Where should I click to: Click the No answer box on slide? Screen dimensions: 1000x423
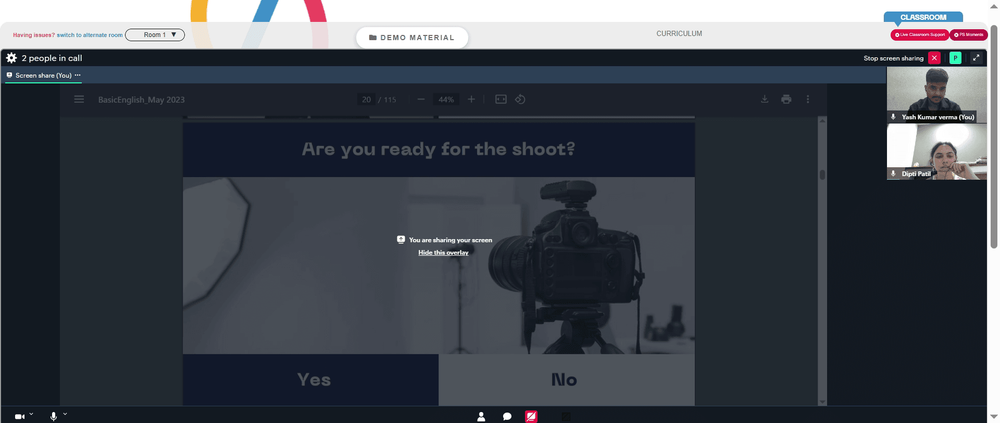pos(566,380)
